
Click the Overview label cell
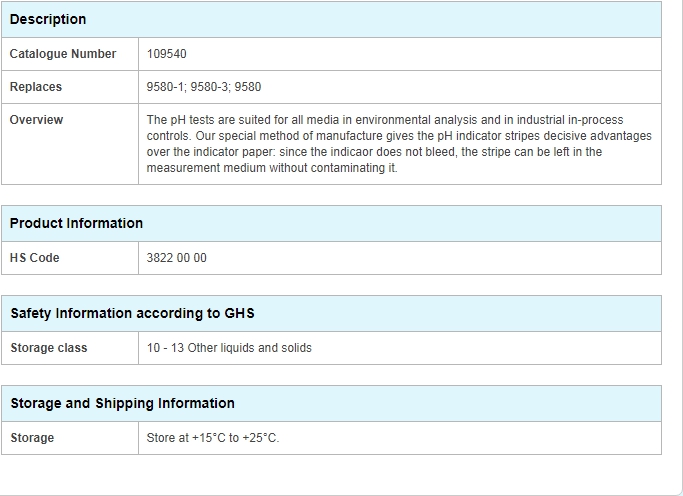coord(70,144)
